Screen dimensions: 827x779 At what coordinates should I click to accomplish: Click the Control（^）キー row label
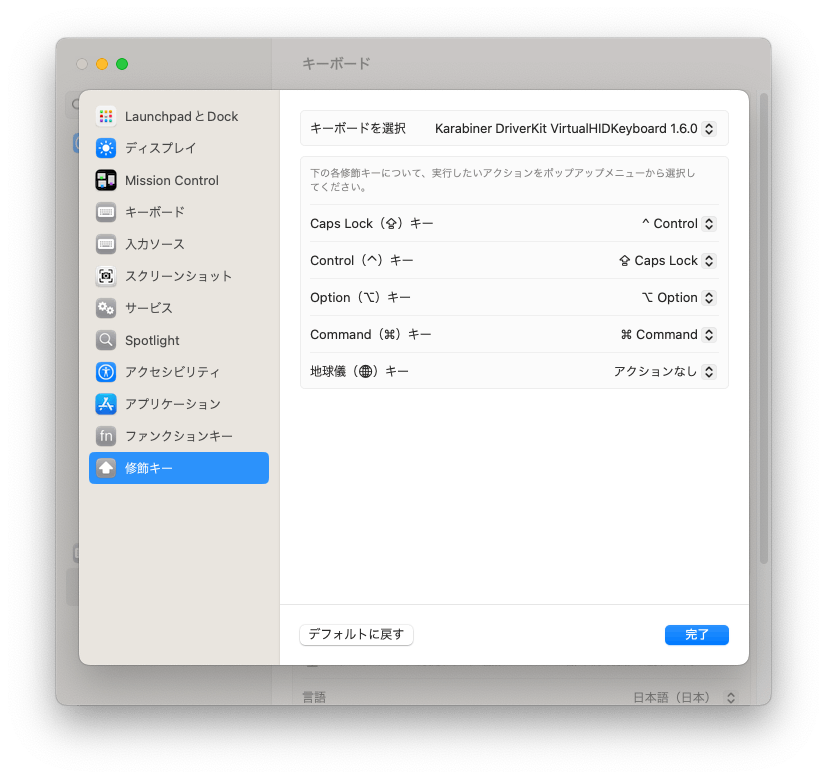[x=362, y=261]
